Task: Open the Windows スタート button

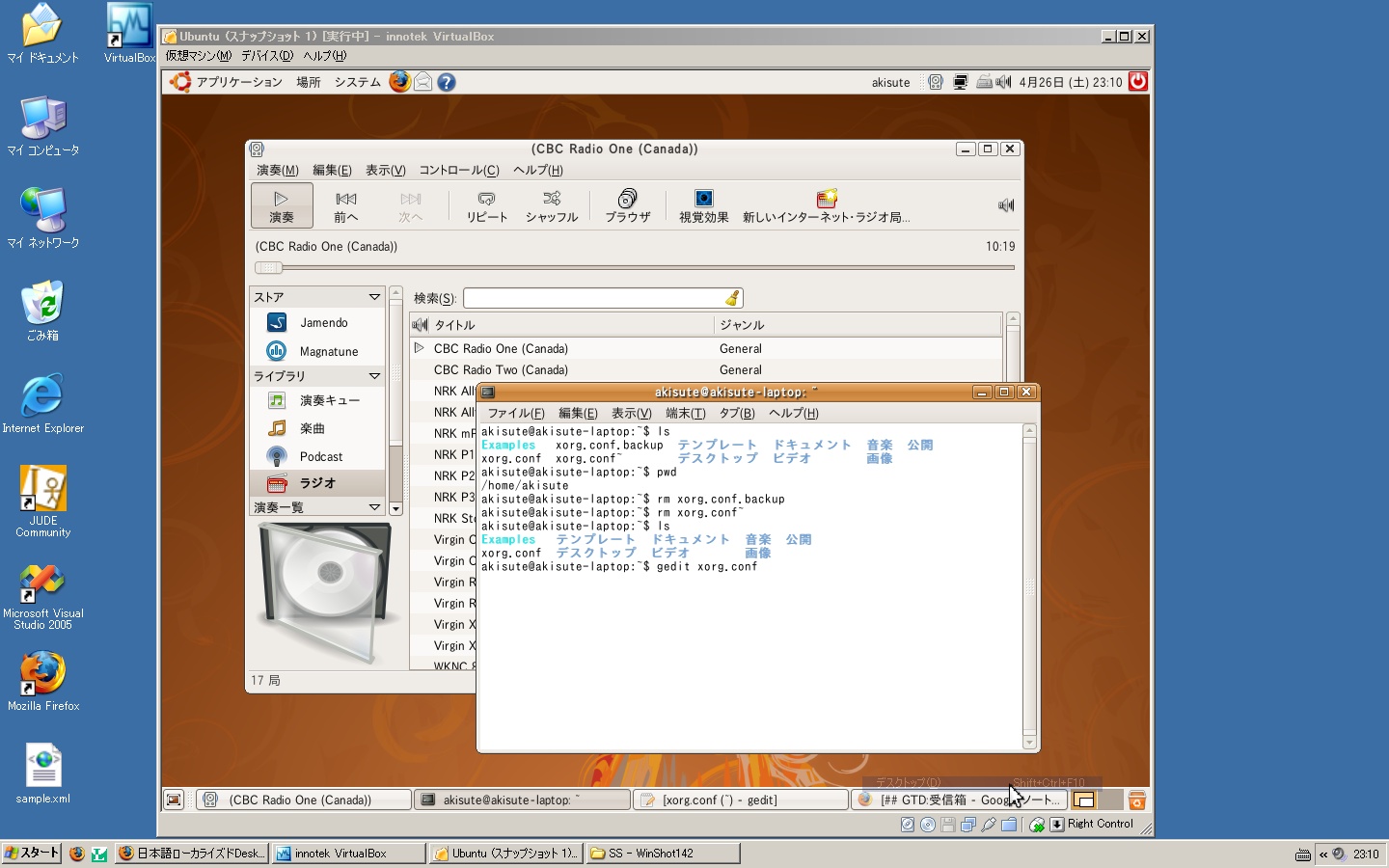Action: 32,854
